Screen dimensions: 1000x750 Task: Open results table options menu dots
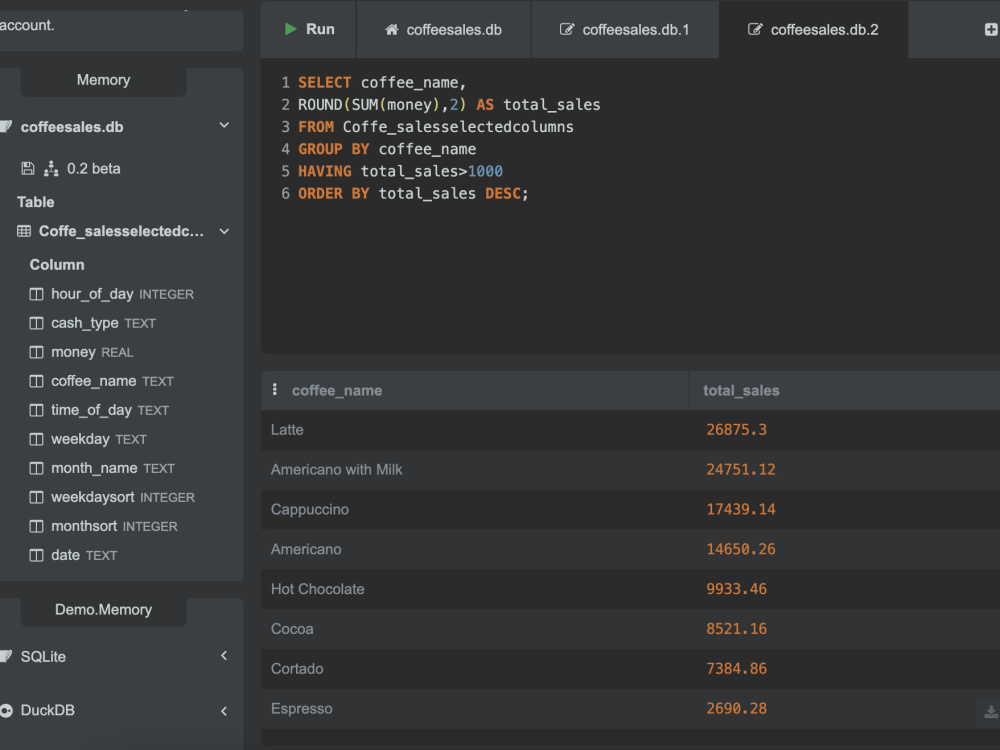click(x=275, y=390)
